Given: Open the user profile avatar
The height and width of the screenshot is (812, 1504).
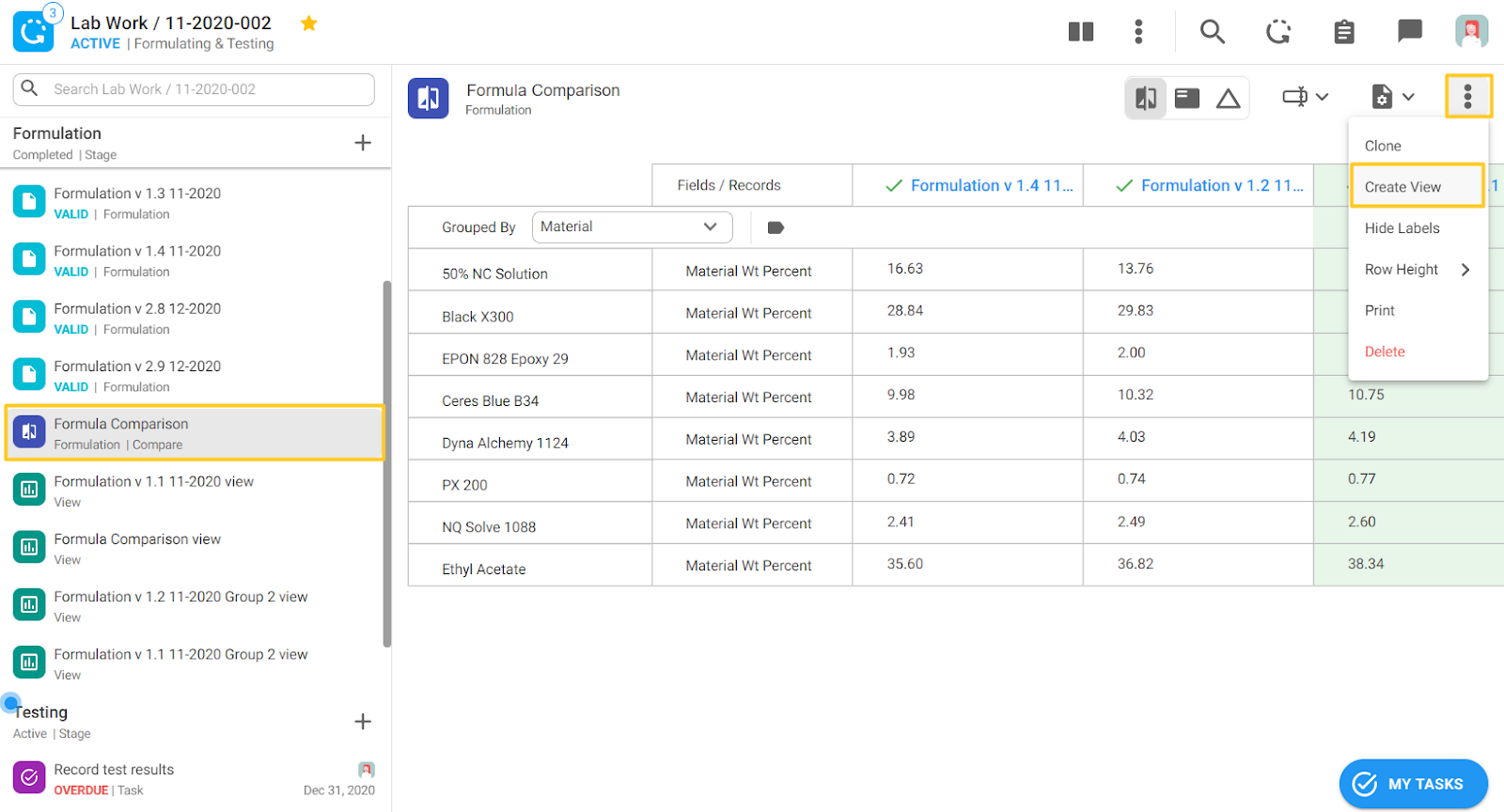Looking at the screenshot, I should (1472, 31).
